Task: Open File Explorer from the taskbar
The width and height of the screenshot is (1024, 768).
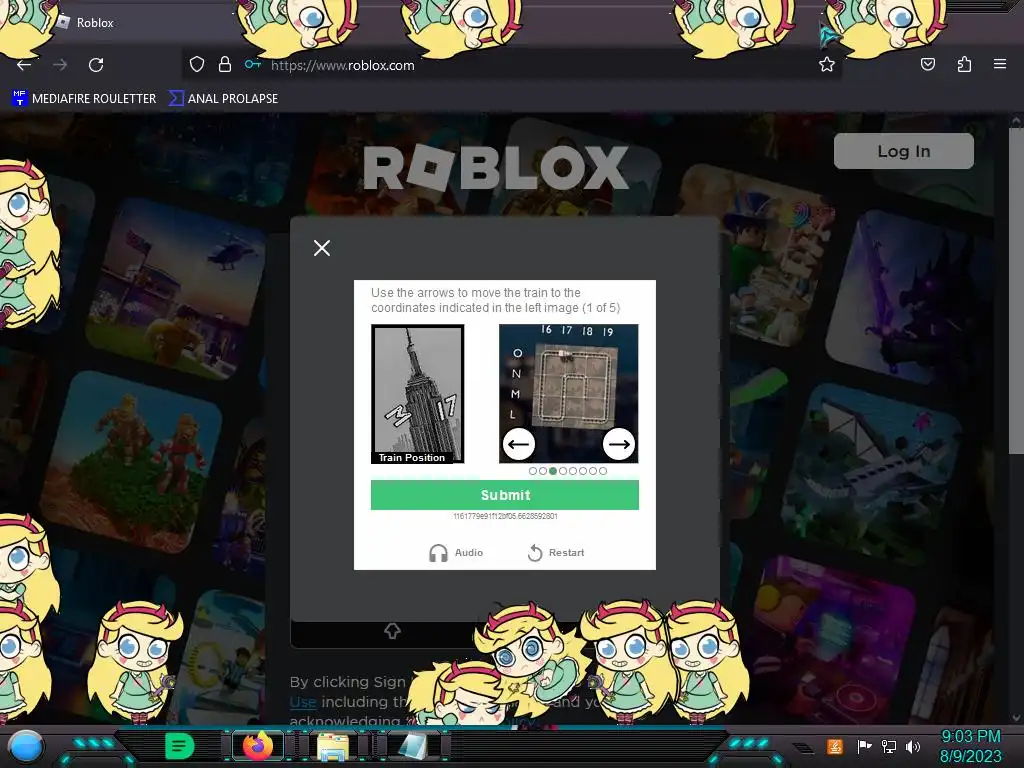Action: coord(332,747)
